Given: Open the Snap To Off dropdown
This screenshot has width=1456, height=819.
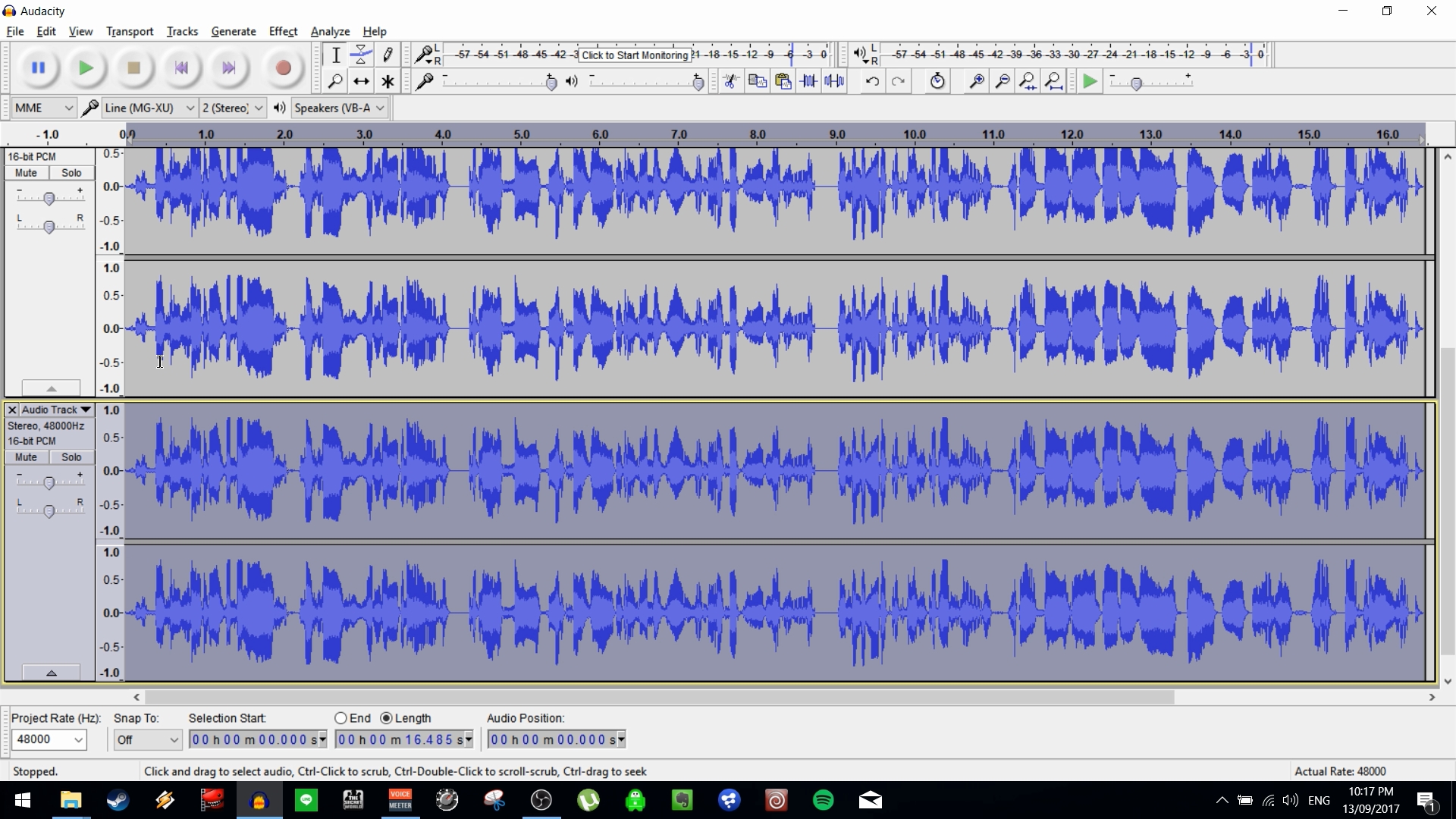Looking at the screenshot, I should click(148, 739).
